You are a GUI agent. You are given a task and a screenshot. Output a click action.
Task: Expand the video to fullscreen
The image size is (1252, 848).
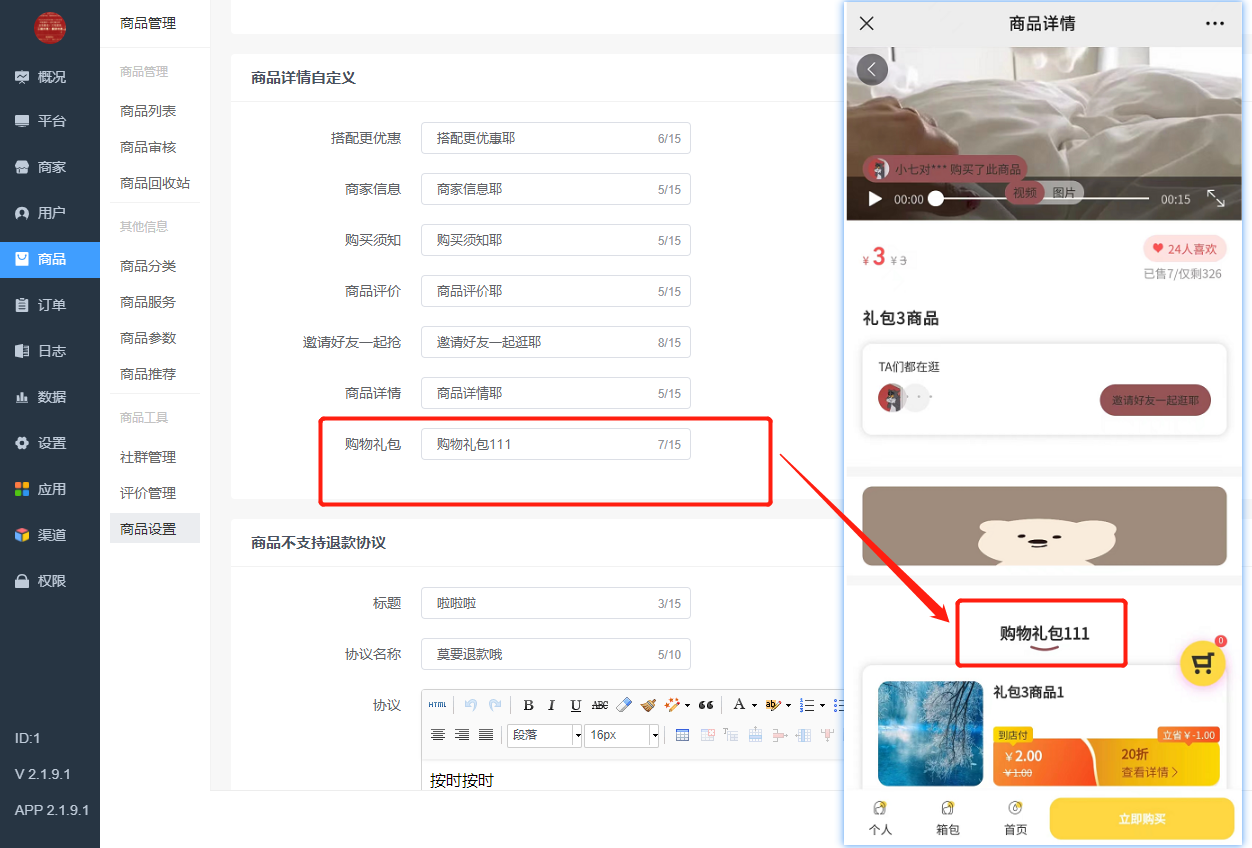1215,198
